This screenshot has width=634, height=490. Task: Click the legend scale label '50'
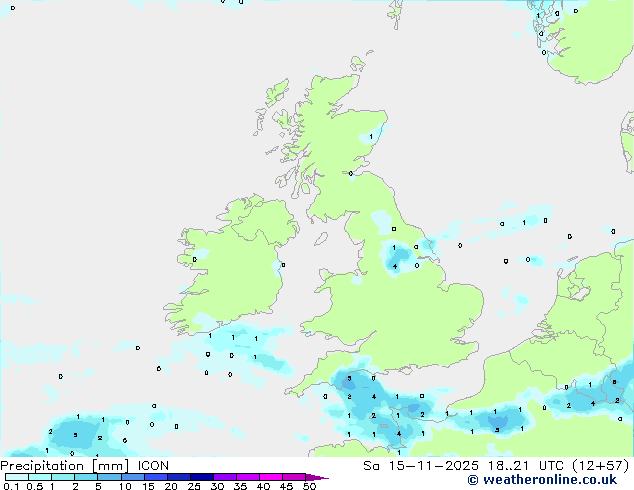(309, 486)
